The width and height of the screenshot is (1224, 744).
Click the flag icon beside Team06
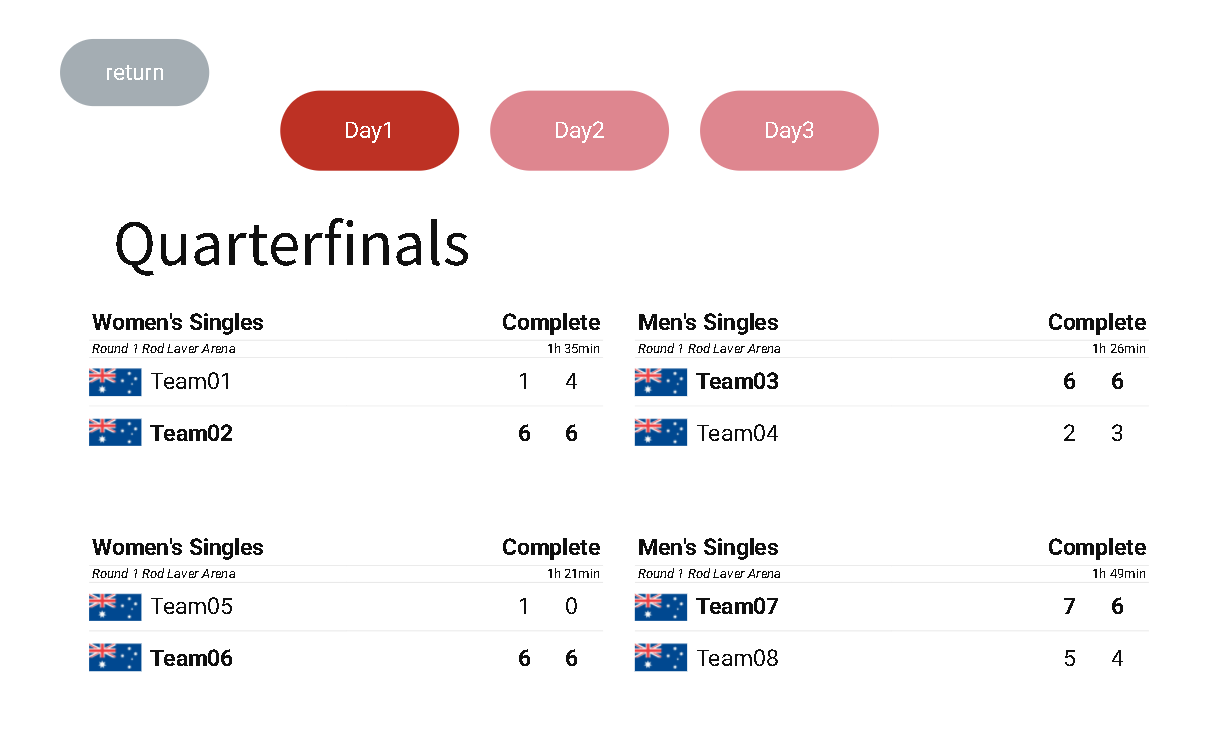pyautogui.click(x=115, y=658)
